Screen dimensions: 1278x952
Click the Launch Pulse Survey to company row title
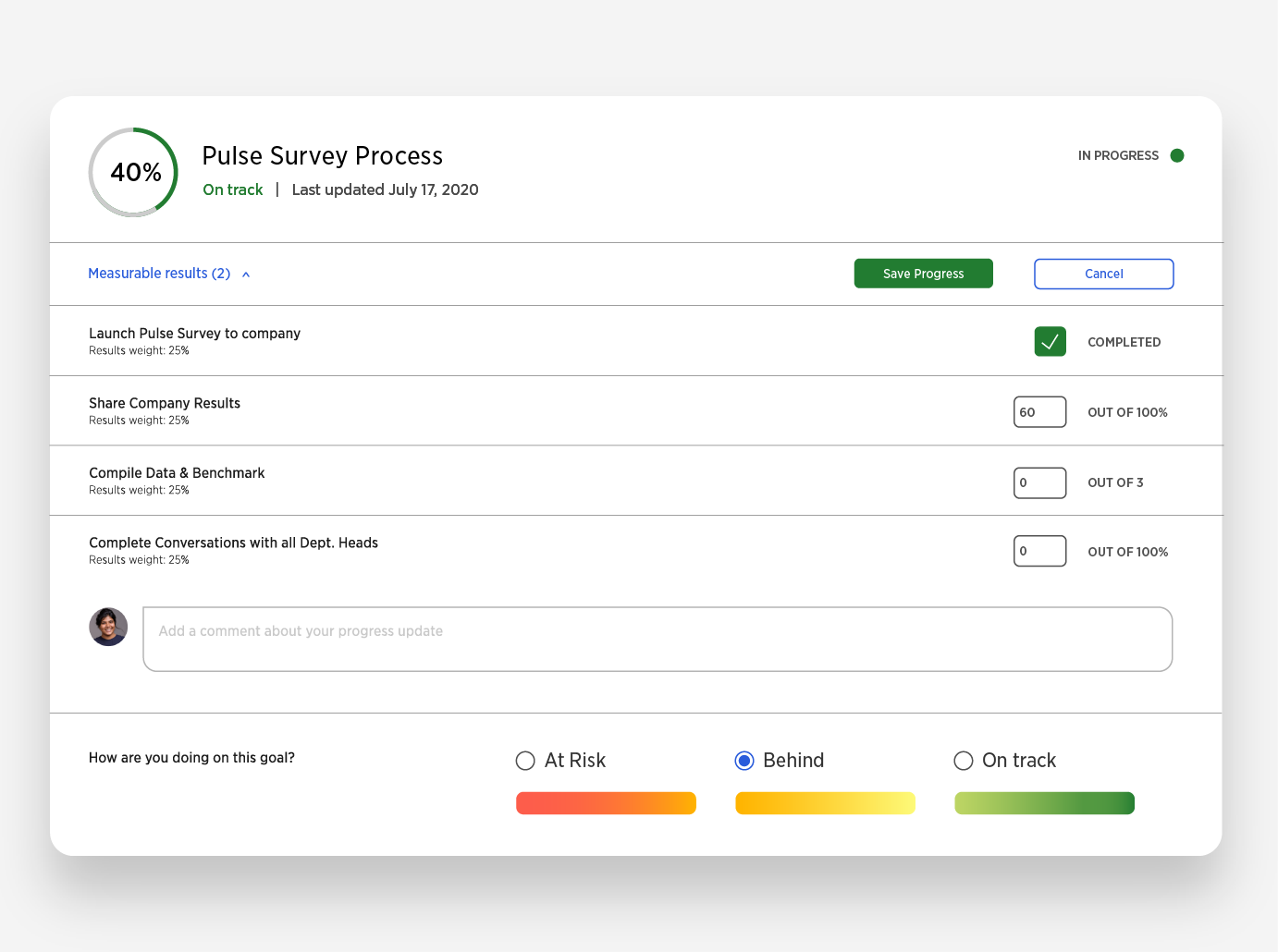(194, 334)
